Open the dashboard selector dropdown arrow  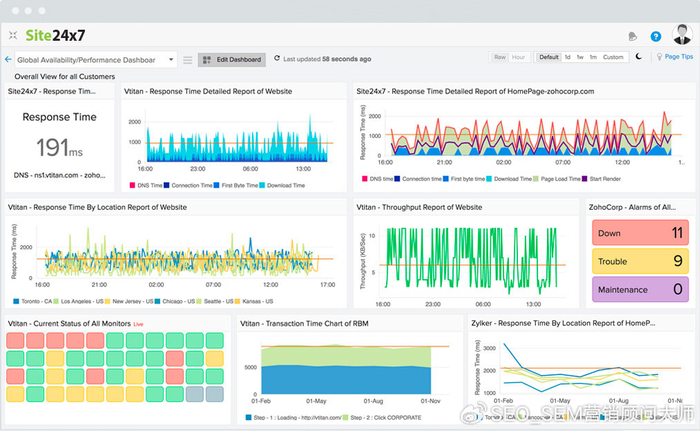pyautogui.click(x=171, y=59)
